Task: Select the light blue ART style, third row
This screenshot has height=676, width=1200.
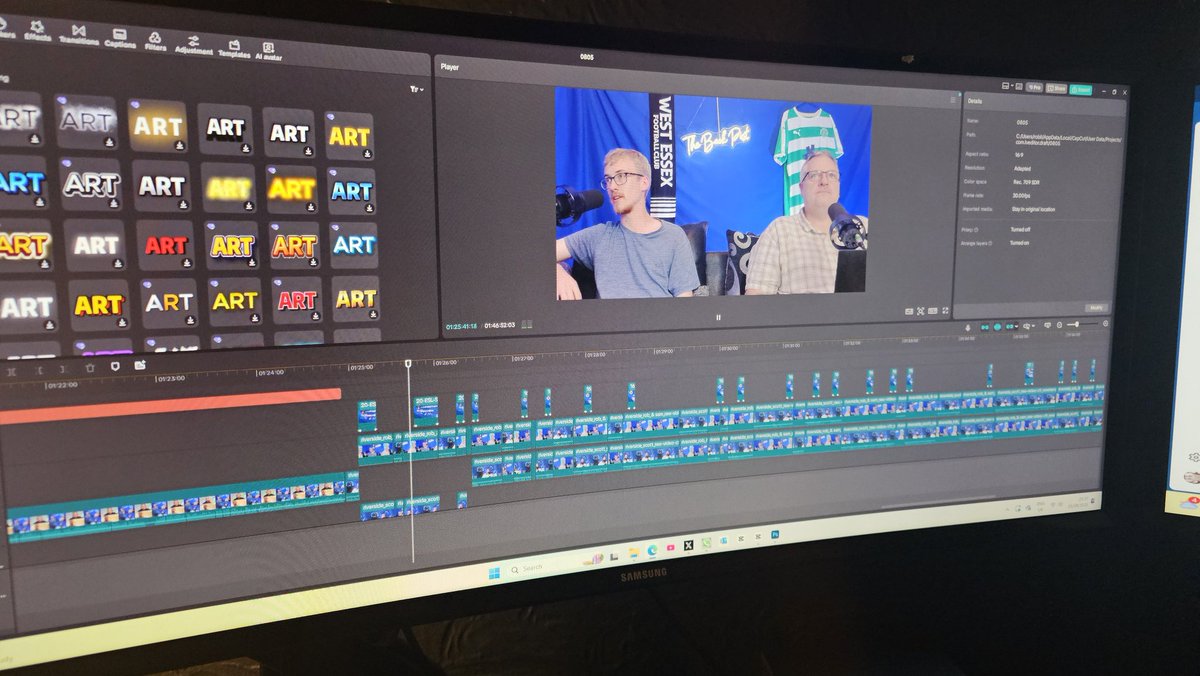Action: (x=353, y=244)
